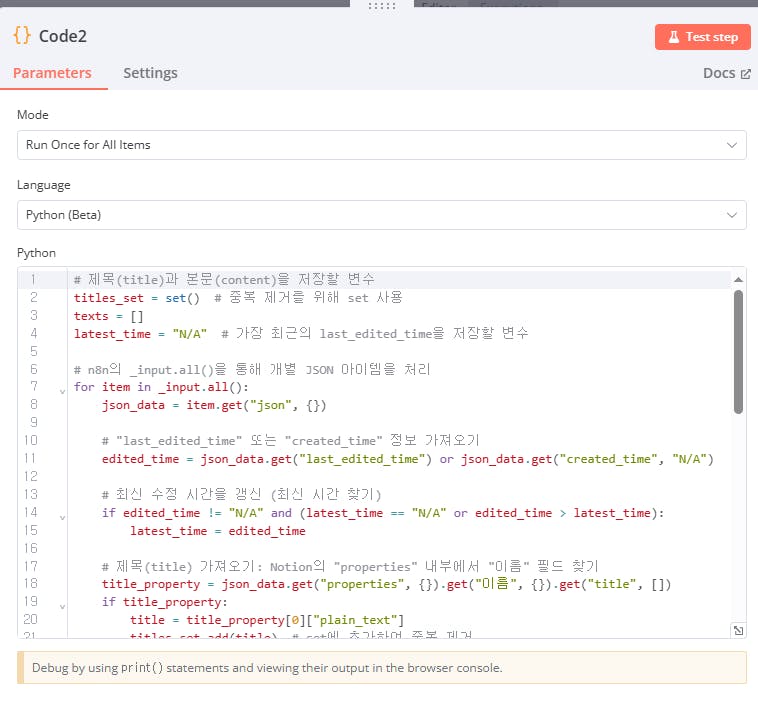Click the Test step button
Image resolution: width=758 pixels, height=715 pixels.
[702, 37]
